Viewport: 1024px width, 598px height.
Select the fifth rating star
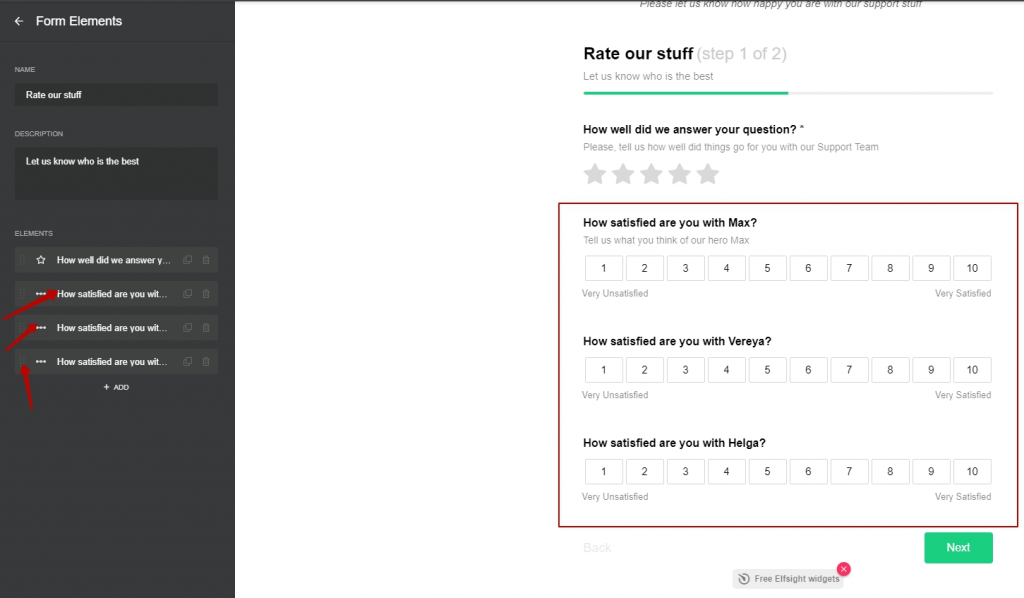click(707, 174)
